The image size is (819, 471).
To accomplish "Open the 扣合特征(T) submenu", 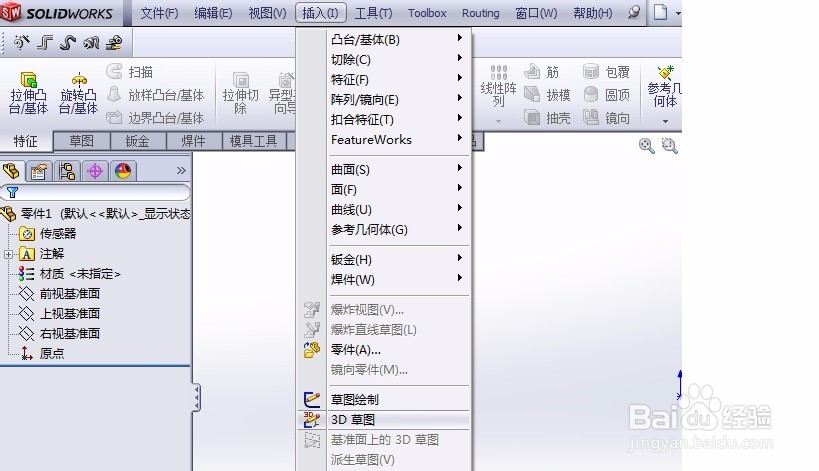I will (398, 119).
